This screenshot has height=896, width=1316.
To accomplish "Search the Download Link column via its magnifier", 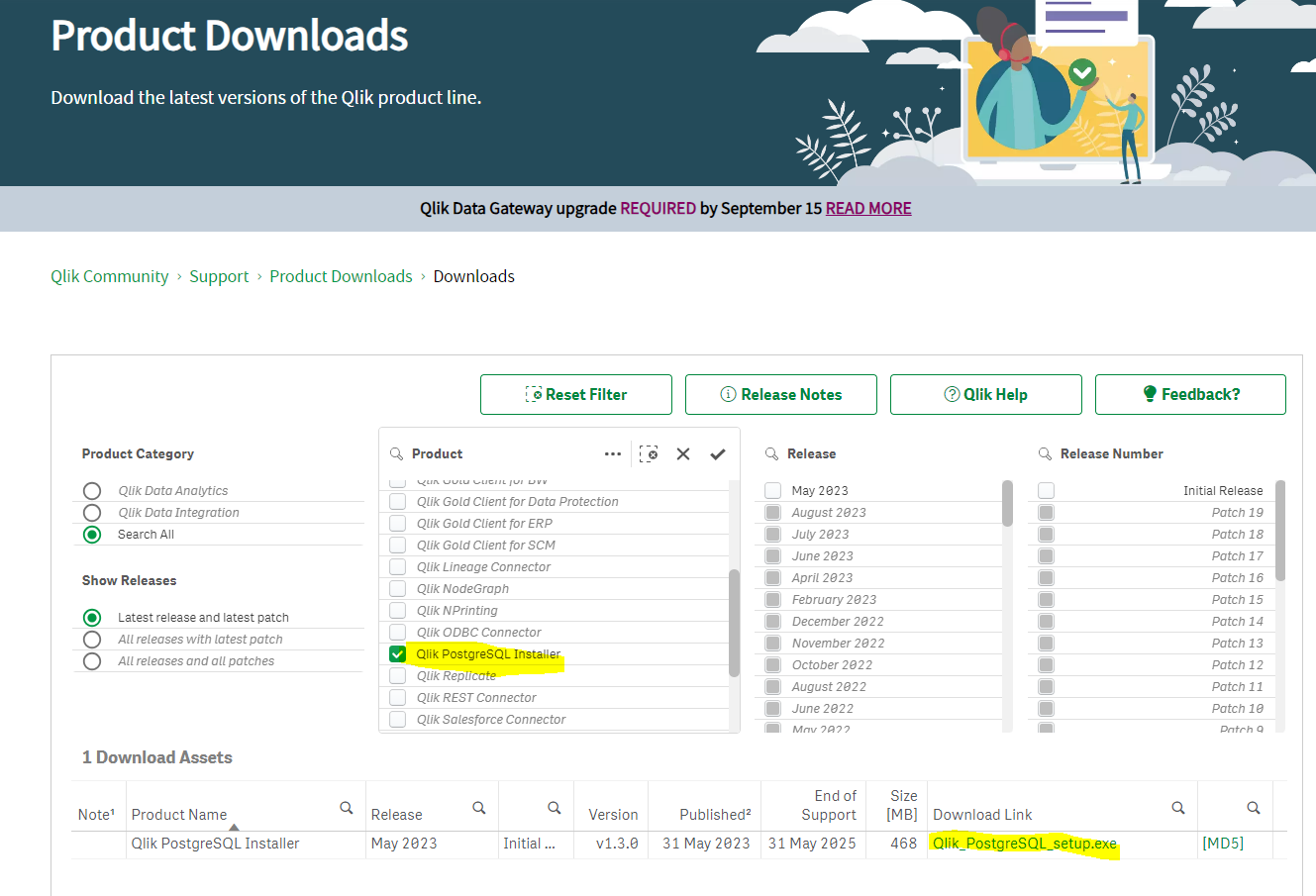I will pyautogui.click(x=1177, y=808).
